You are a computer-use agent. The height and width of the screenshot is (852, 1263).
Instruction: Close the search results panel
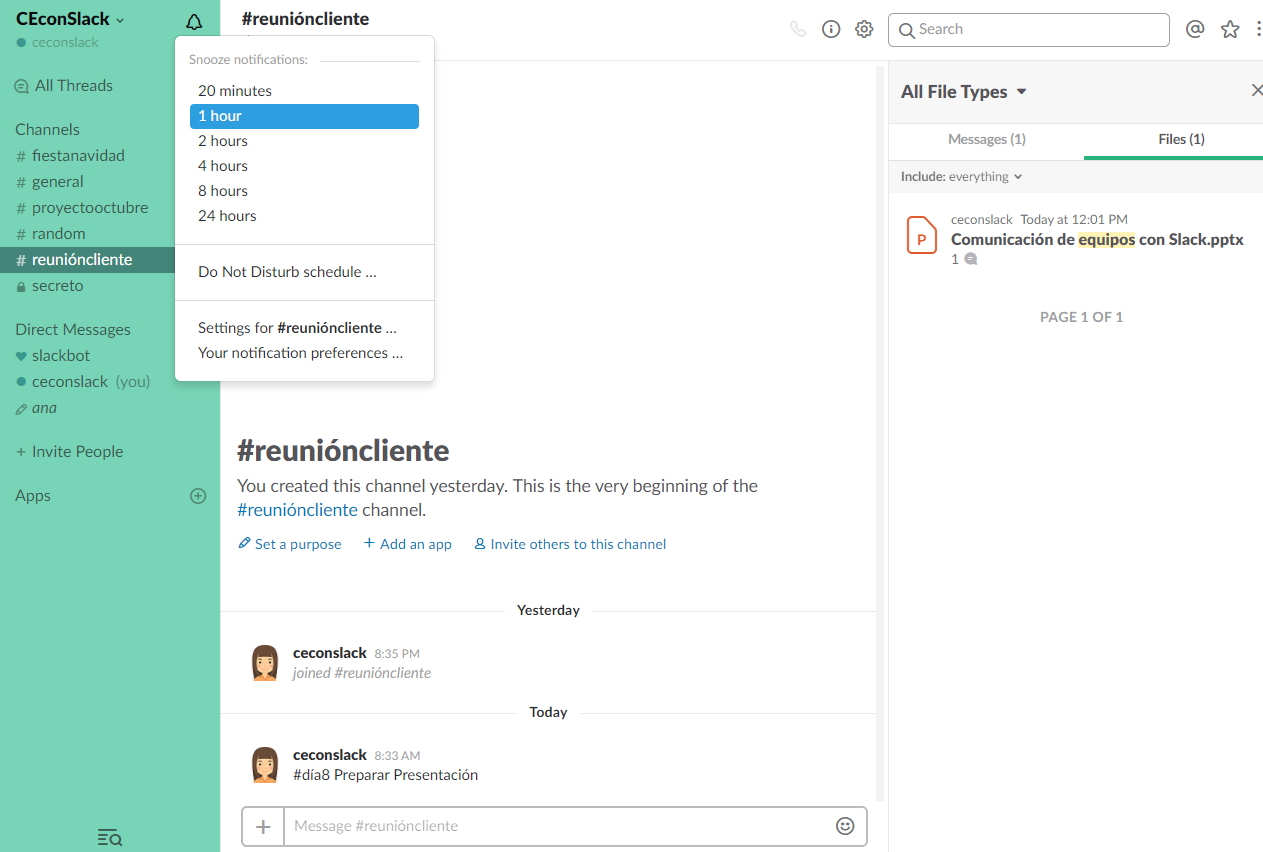pos(1257,90)
